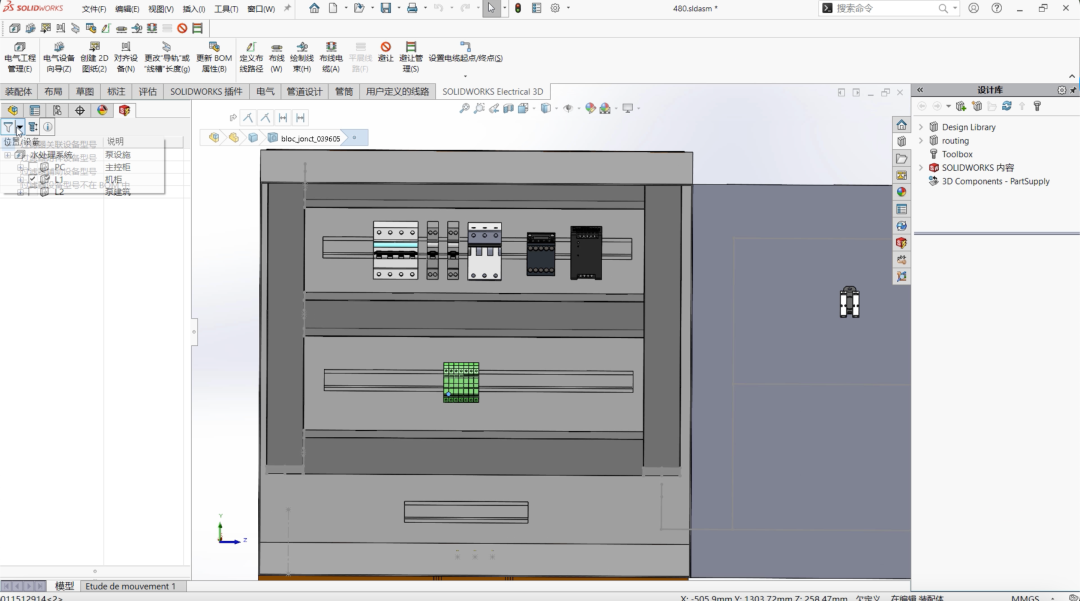
Task: Select the 定义布线路径 tool
Action: (x=249, y=58)
